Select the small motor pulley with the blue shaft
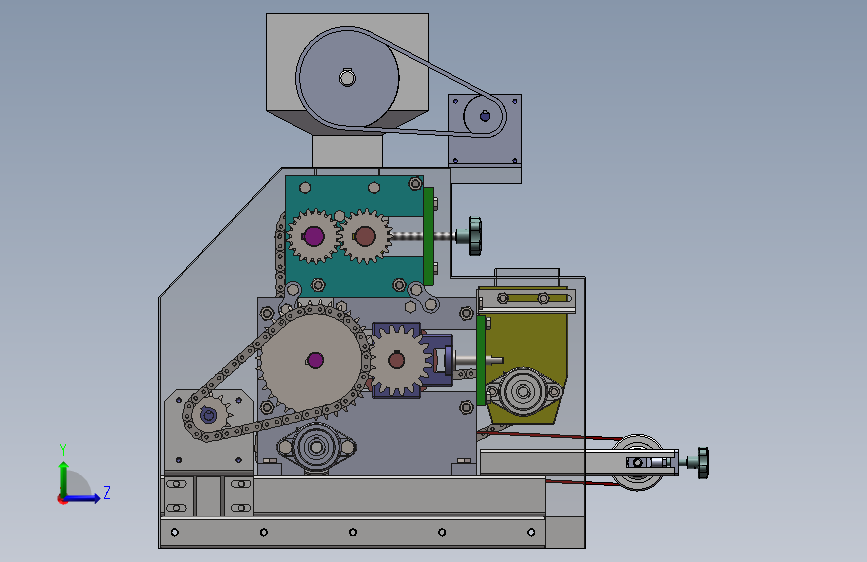This screenshot has height=562, width=867. (484, 116)
